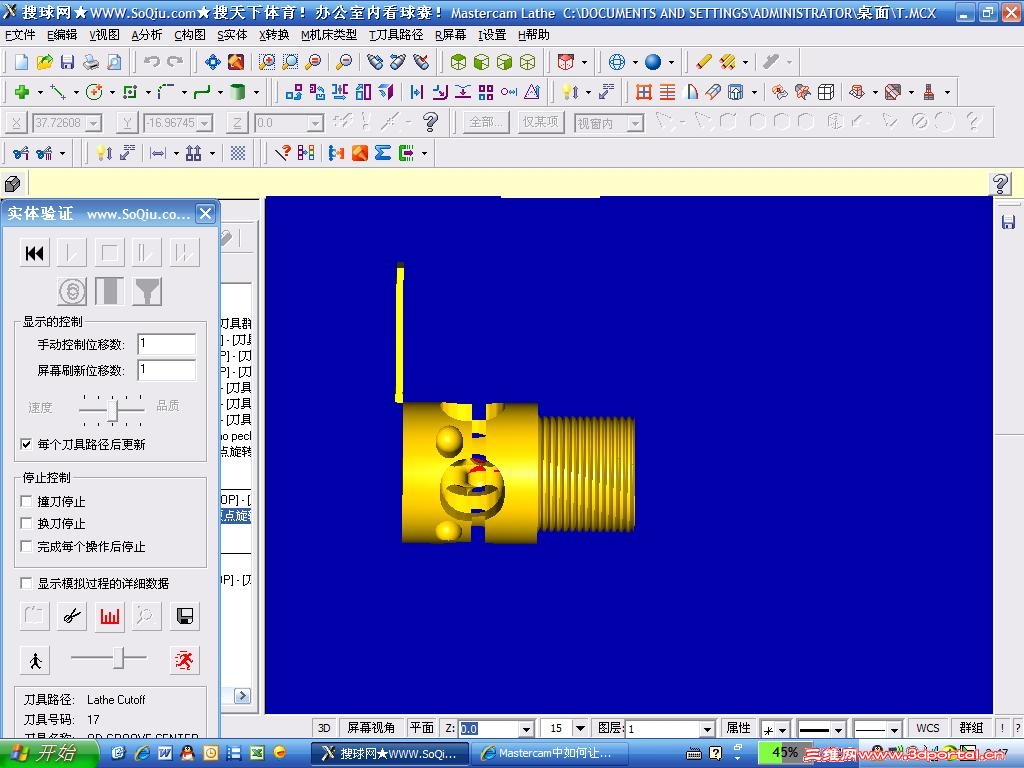1024x768 pixels.
Task: Click the red bar chart icon
Action: tap(110, 616)
